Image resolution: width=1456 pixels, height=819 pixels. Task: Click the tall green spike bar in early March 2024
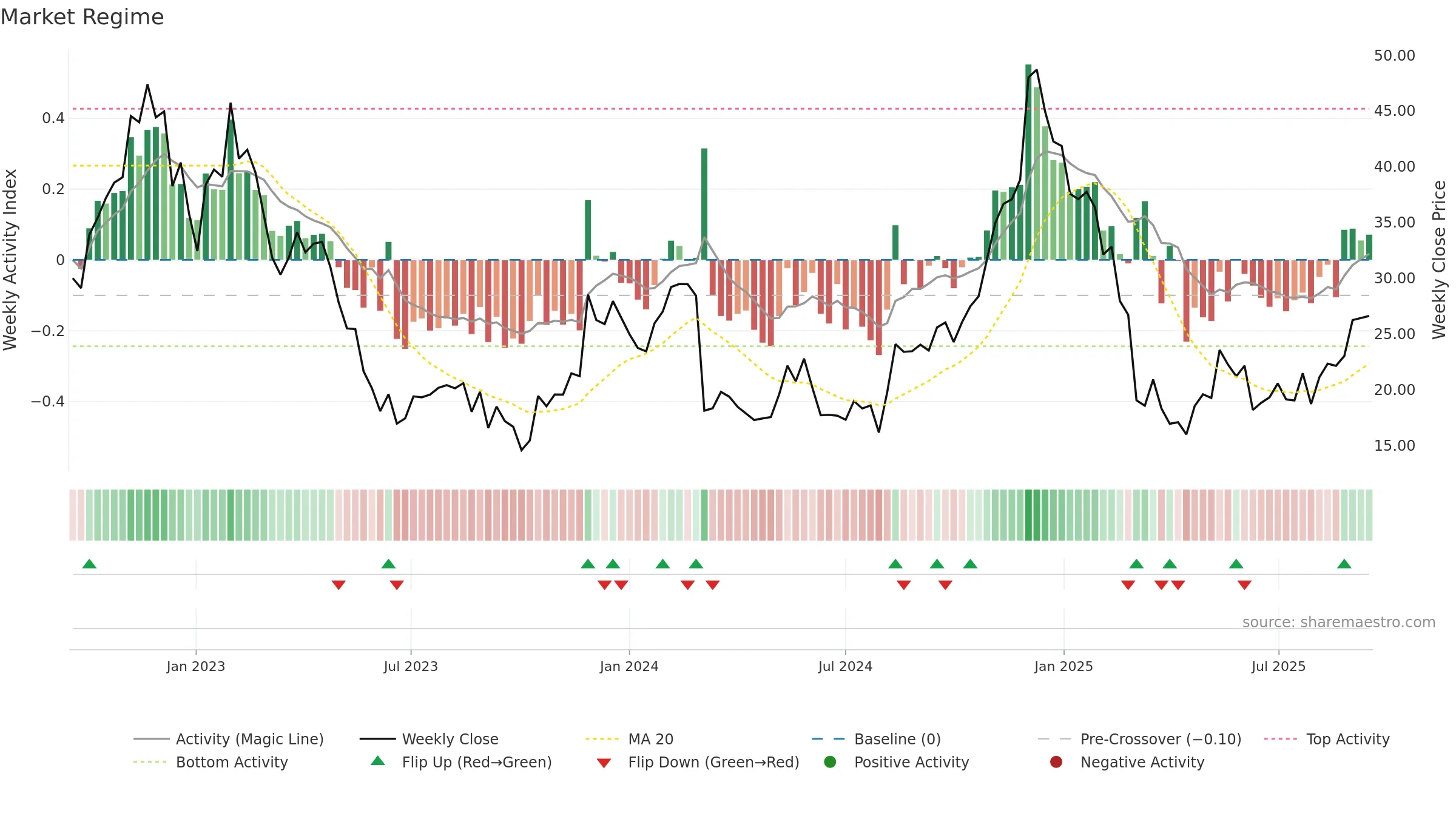tap(704, 204)
